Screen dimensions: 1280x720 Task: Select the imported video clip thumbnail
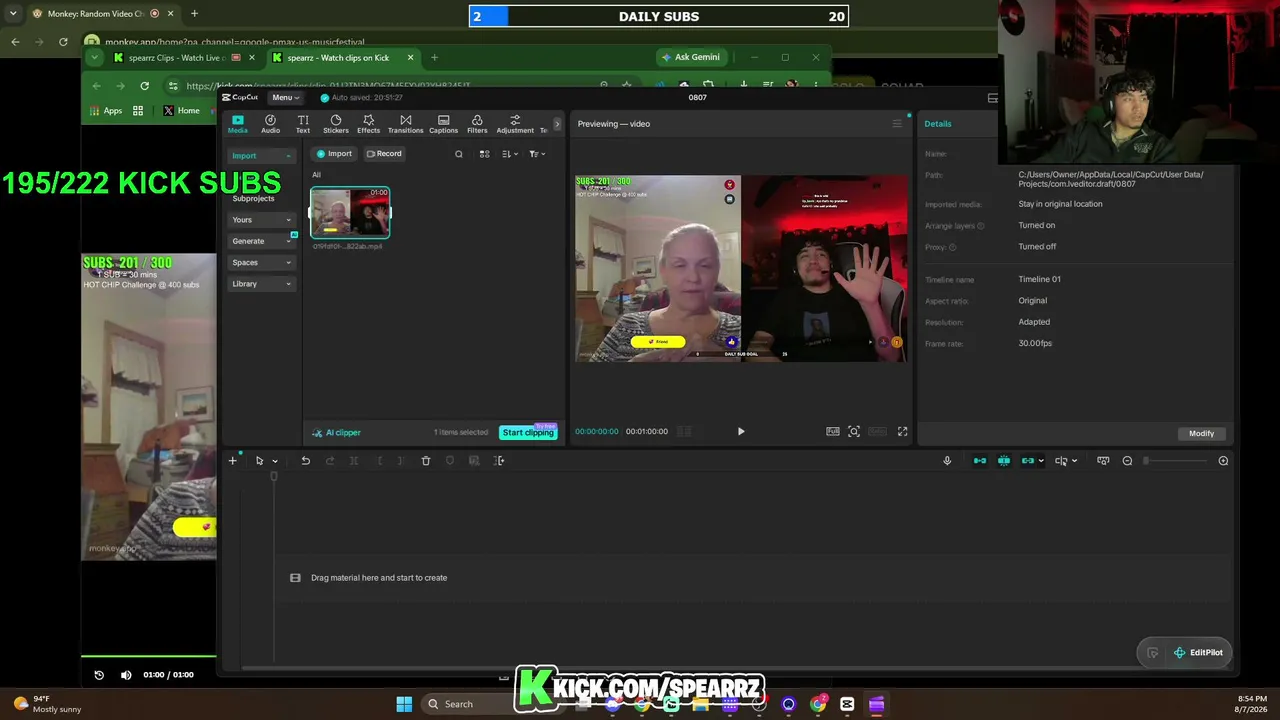click(350, 212)
